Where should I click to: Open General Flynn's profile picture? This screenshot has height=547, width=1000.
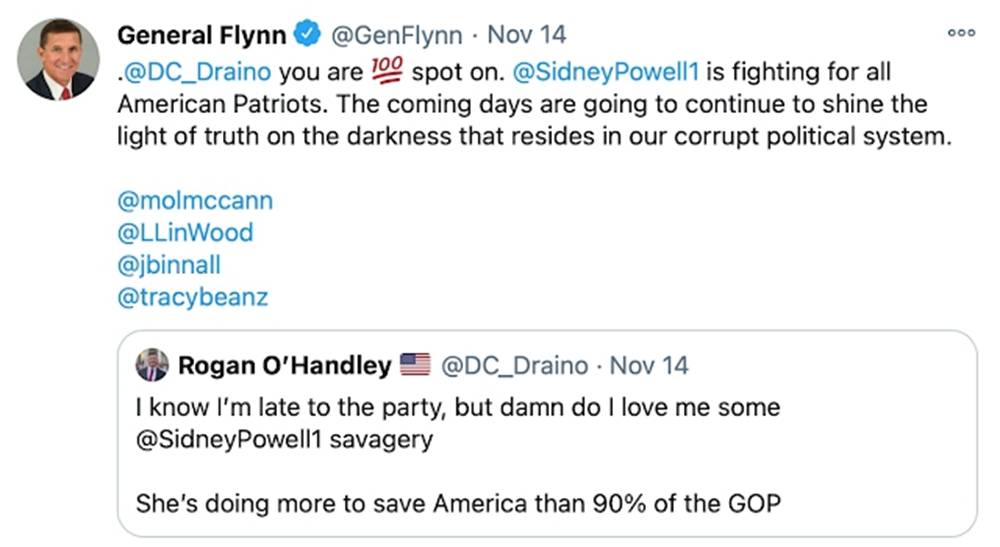point(58,59)
